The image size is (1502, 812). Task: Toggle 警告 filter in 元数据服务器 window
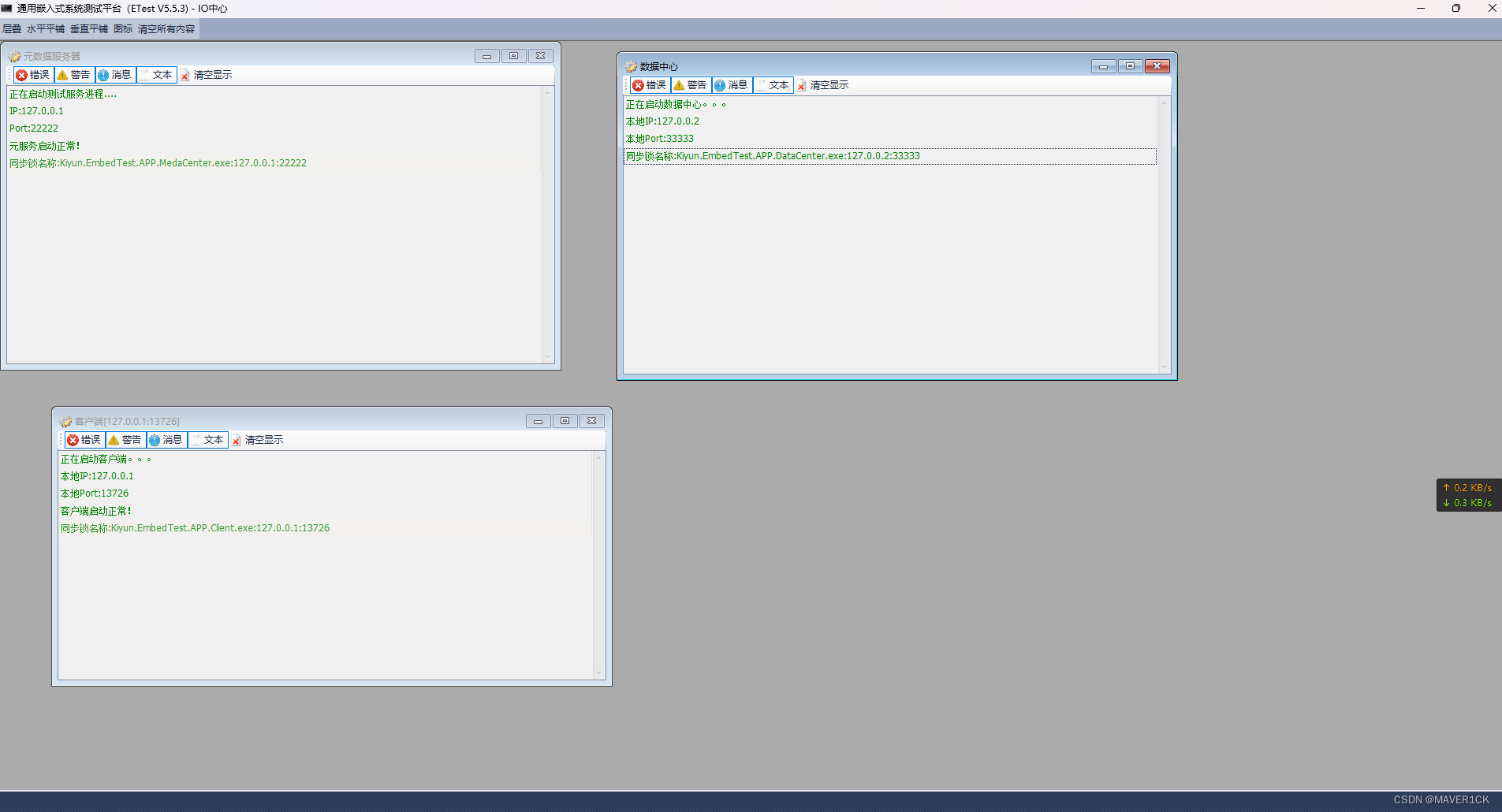pyautogui.click(x=74, y=75)
